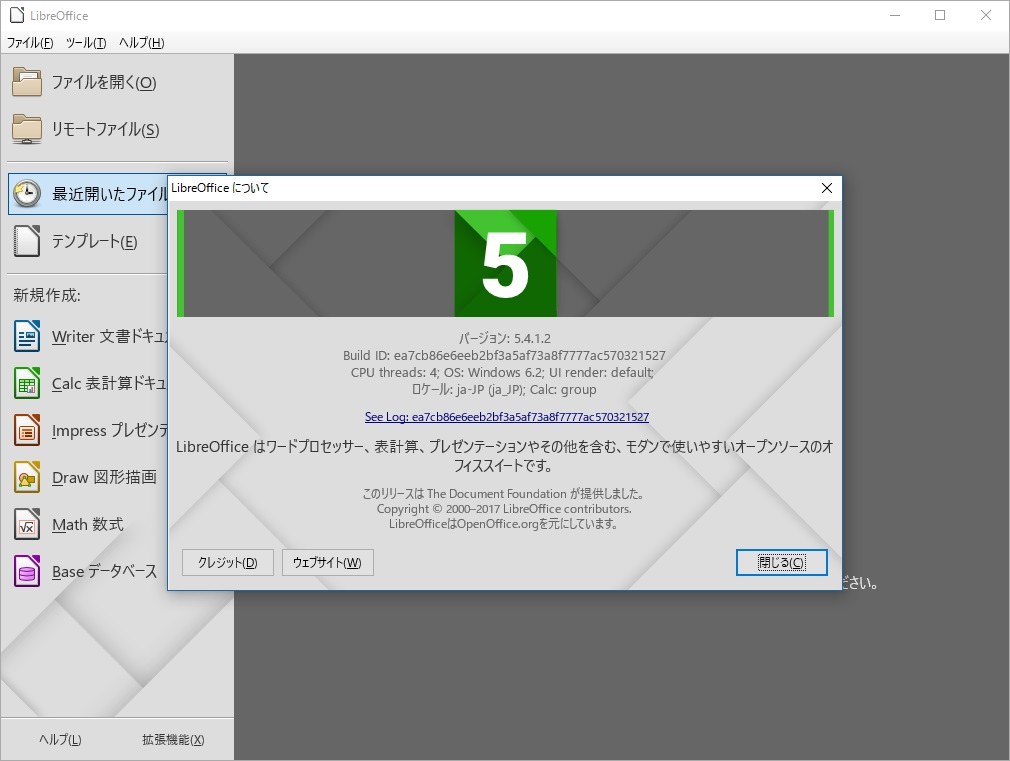This screenshot has width=1010, height=761.
Task: Click the LibreOffice logo icon in titlebar
Action: click(x=15, y=15)
